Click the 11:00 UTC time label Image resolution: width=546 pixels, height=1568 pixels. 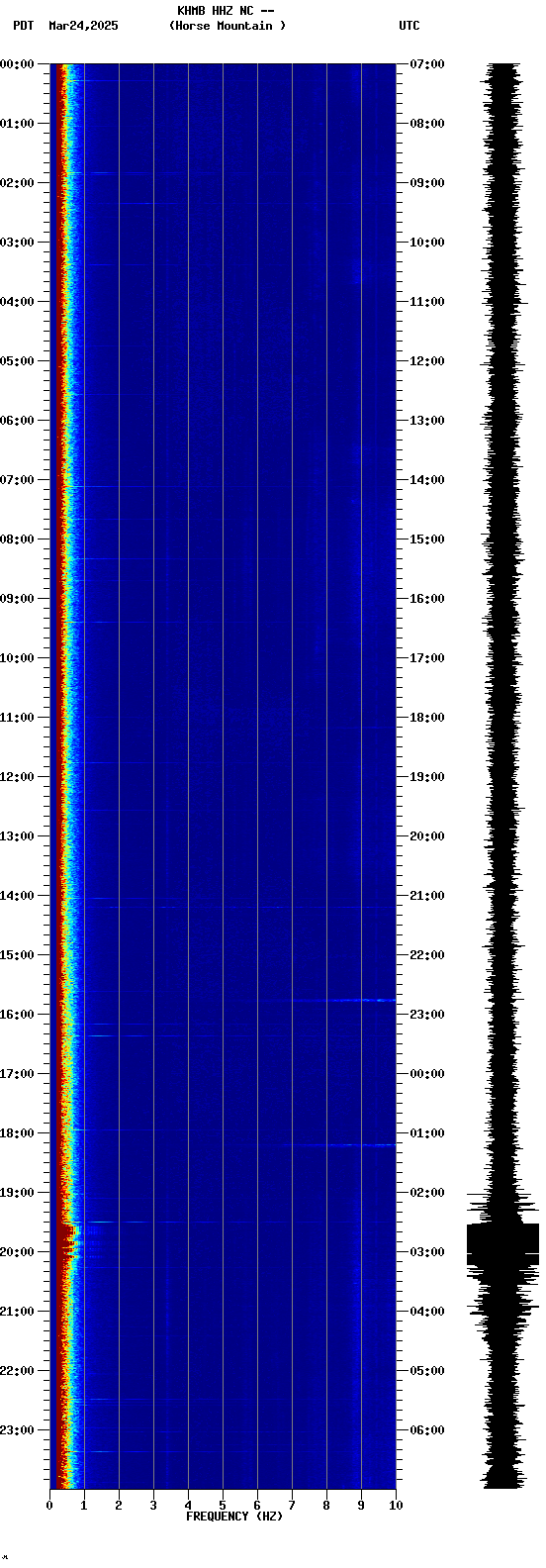427,302
